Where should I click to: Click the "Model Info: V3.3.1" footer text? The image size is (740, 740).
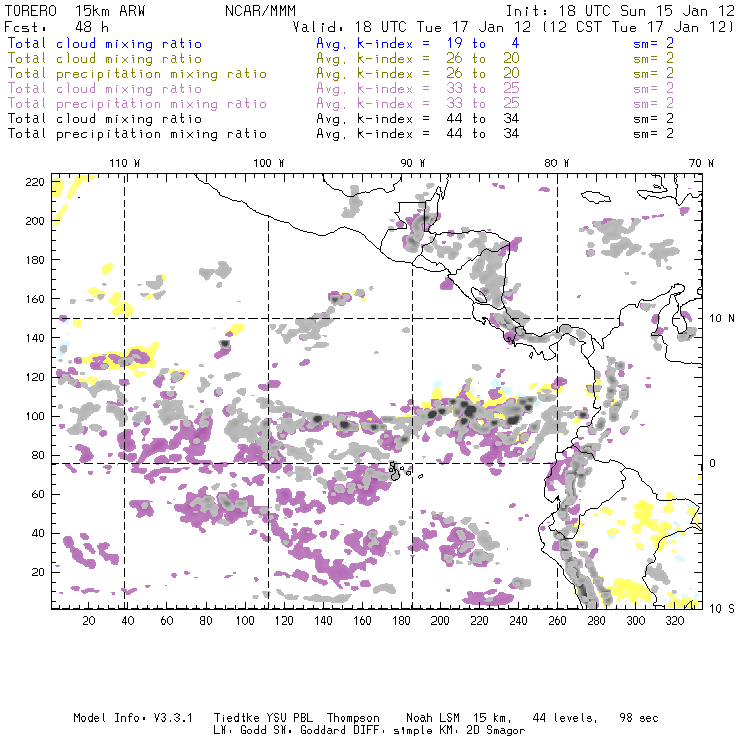[133, 718]
